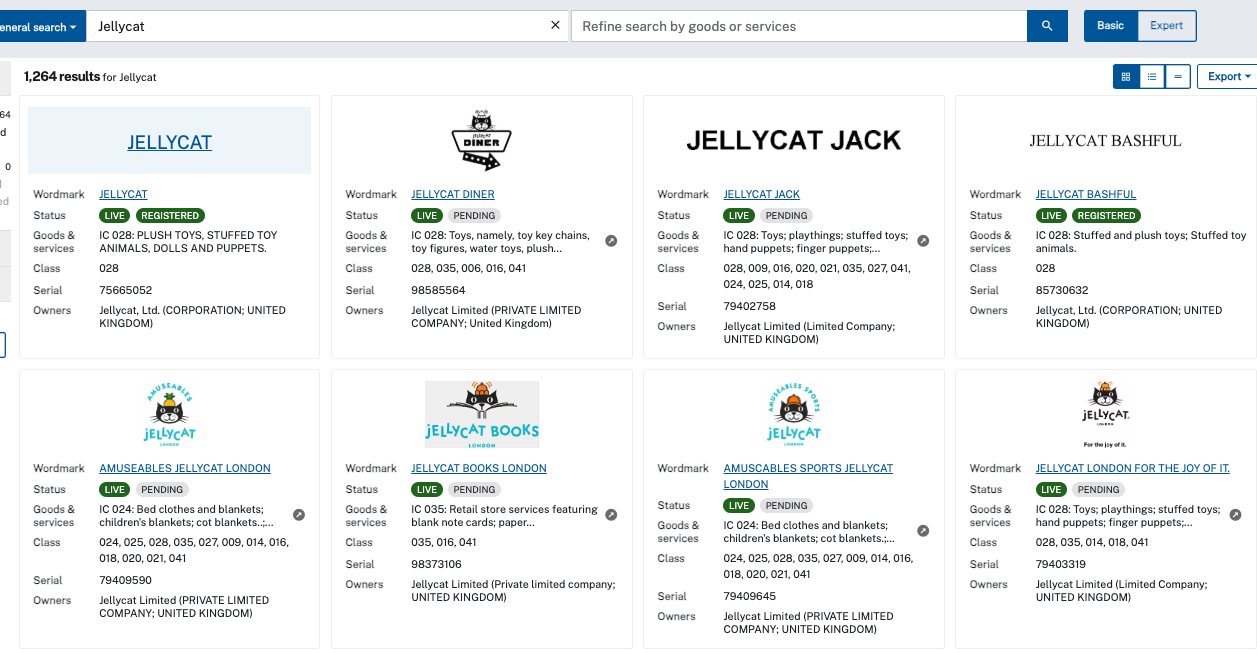
Task: Open the JELLYCAT BASHFUL wordmark link
Action: (x=1085, y=194)
